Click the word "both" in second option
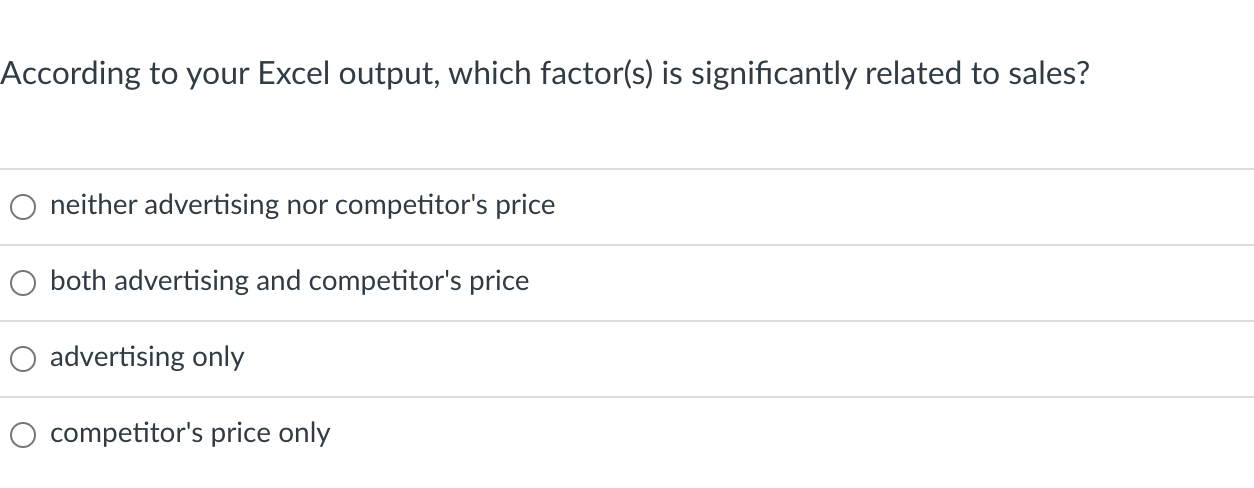The height and width of the screenshot is (488, 1254). point(79,281)
